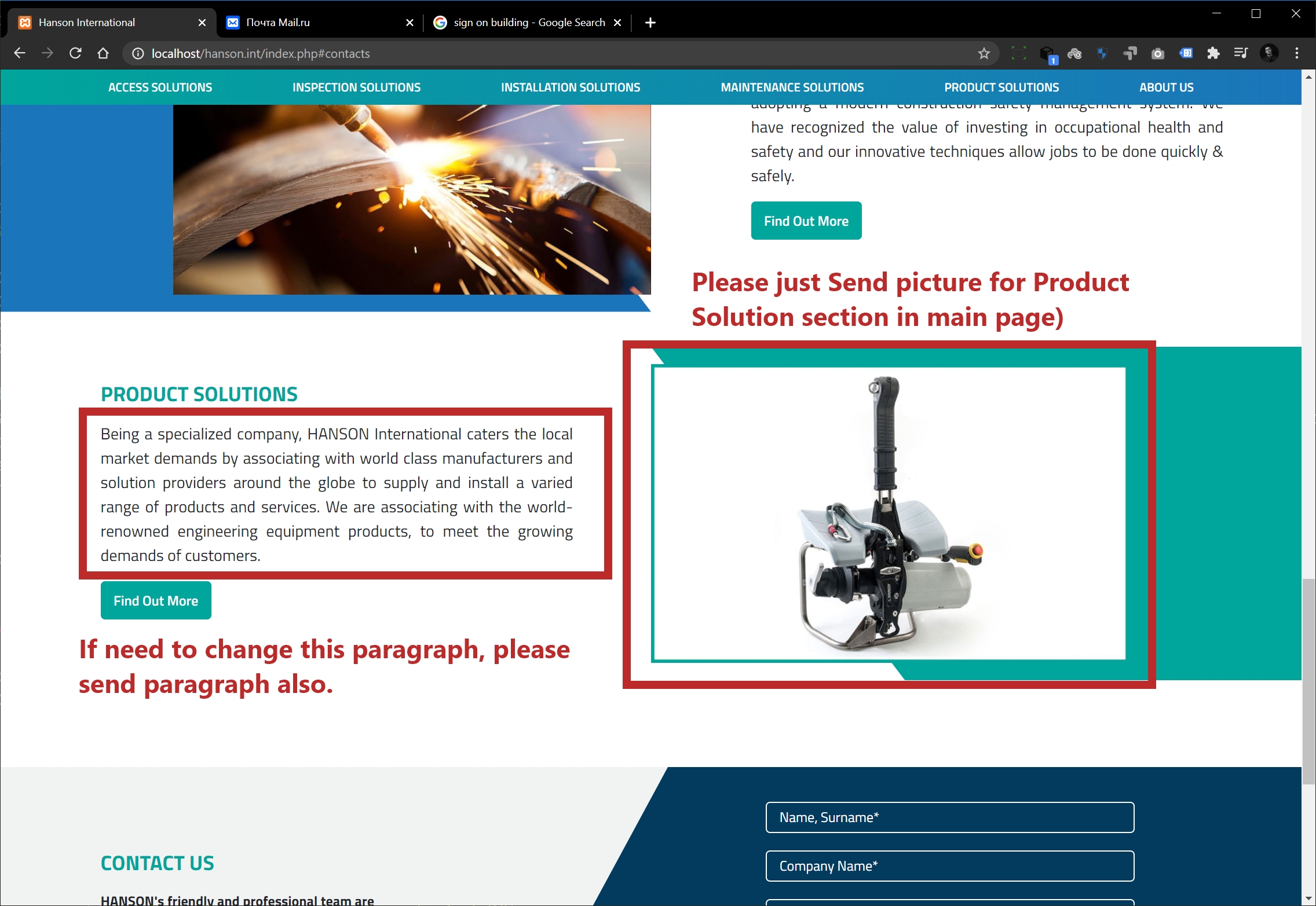Open the camera screenshot extension
The width and height of the screenshot is (1316, 906).
coord(1157,54)
